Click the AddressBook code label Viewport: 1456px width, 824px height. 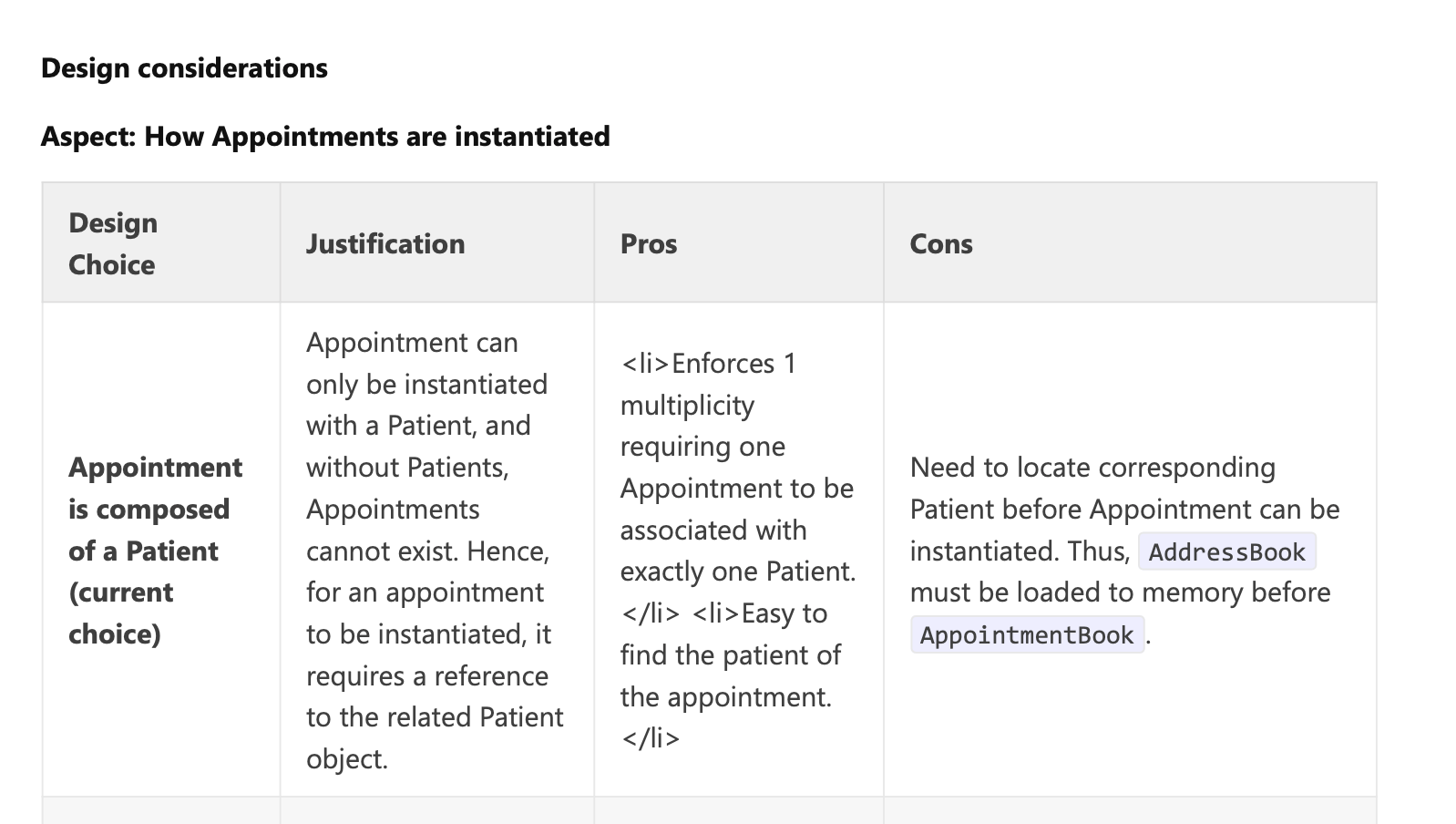click(x=1226, y=551)
